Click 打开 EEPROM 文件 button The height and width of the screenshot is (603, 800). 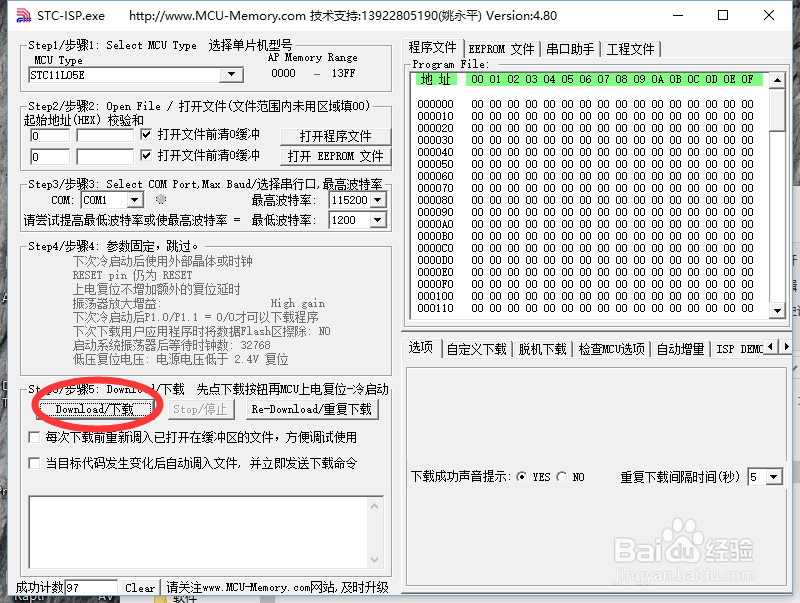pos(335,156)
